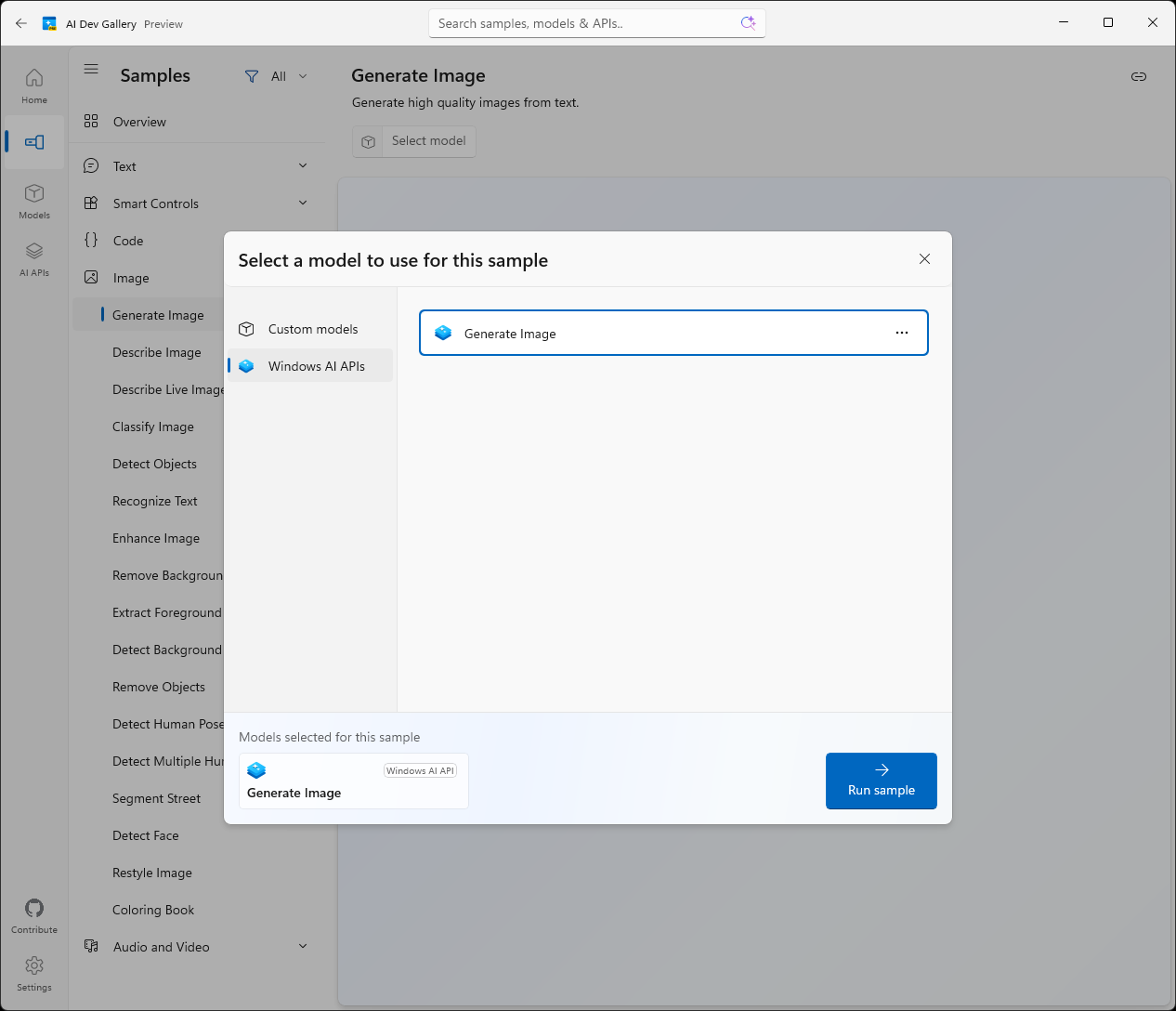This screenshot has height=1011, width=1176.
Task: Expand the Smart Controls chevron
Action: point(303,203)
